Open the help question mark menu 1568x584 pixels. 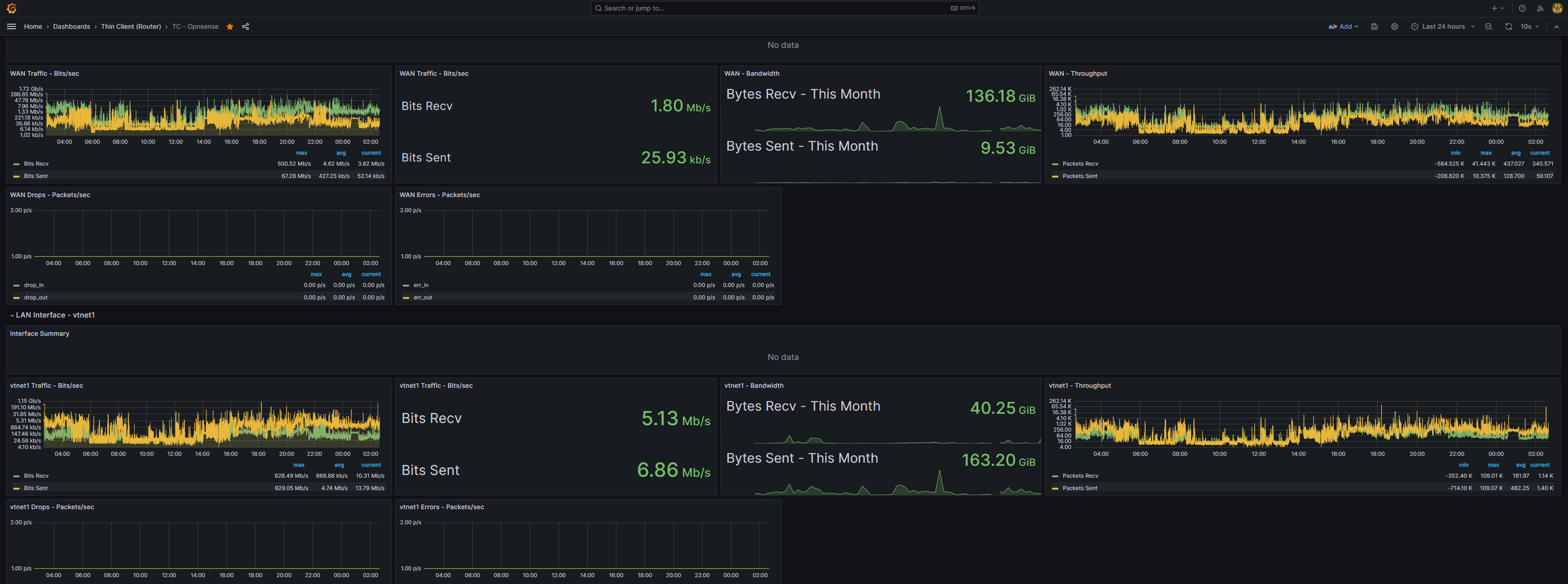point(1522,9)
